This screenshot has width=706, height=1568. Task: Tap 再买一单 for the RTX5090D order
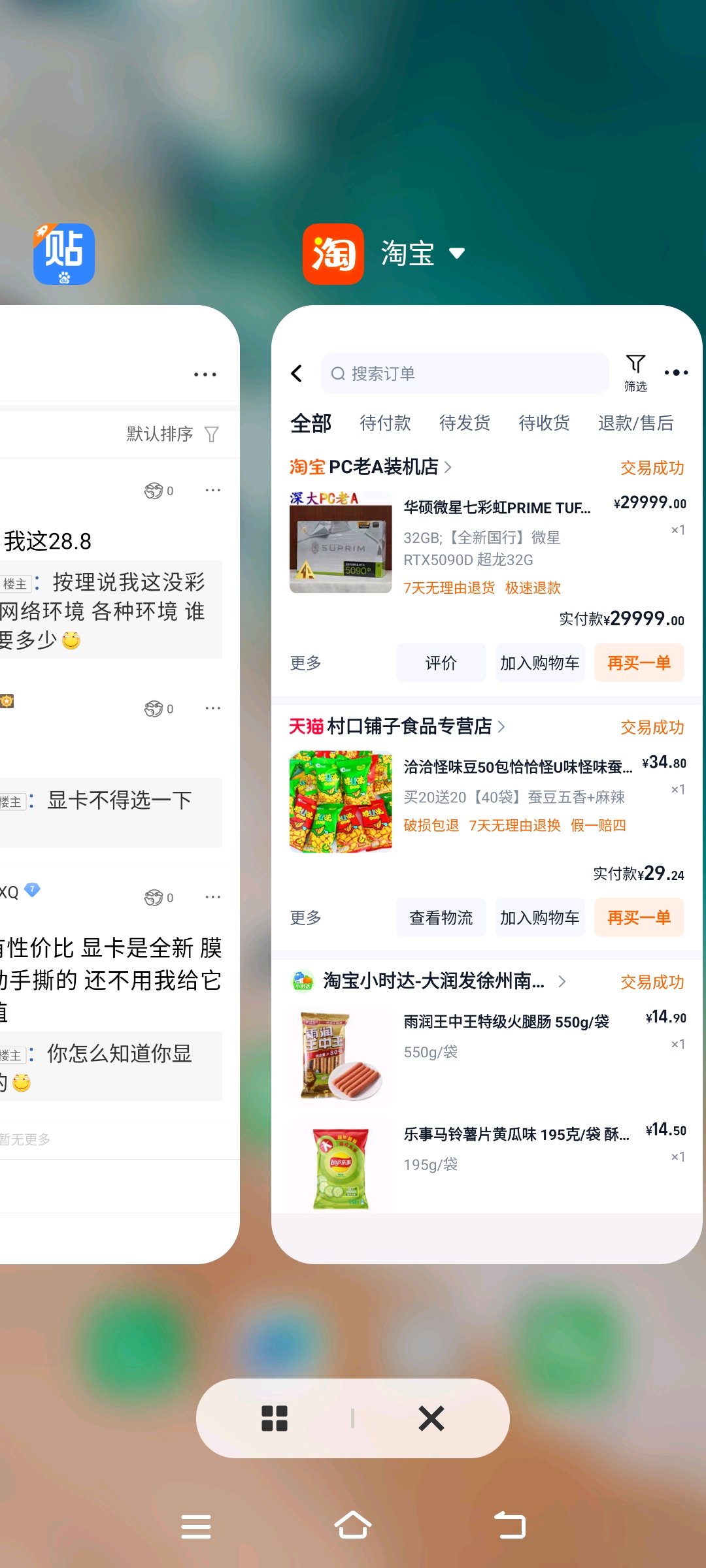[639, 662]
